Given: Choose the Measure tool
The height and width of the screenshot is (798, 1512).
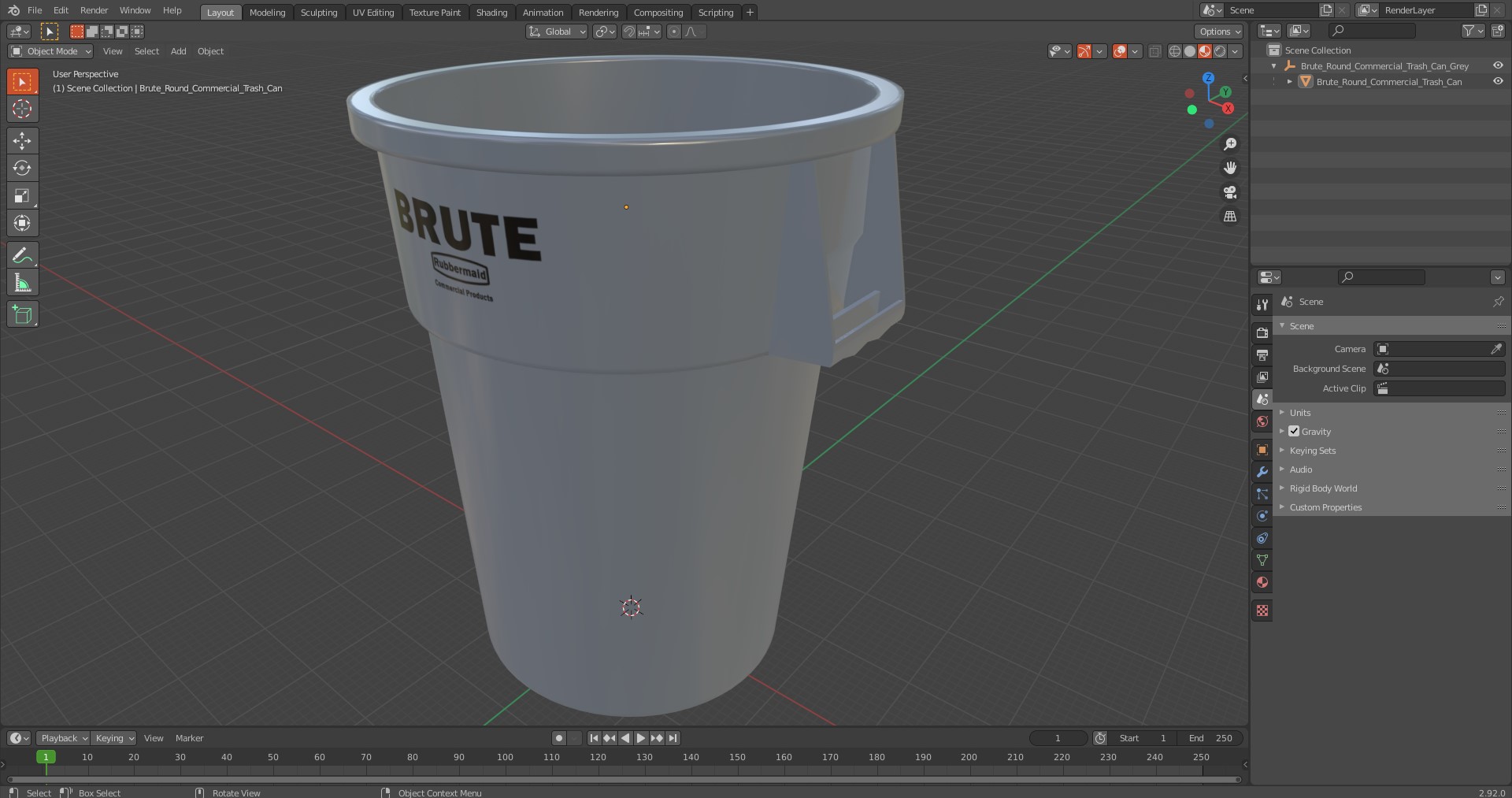Looking at the screenshot, I should pyautogui.click(x=22, y=283).
